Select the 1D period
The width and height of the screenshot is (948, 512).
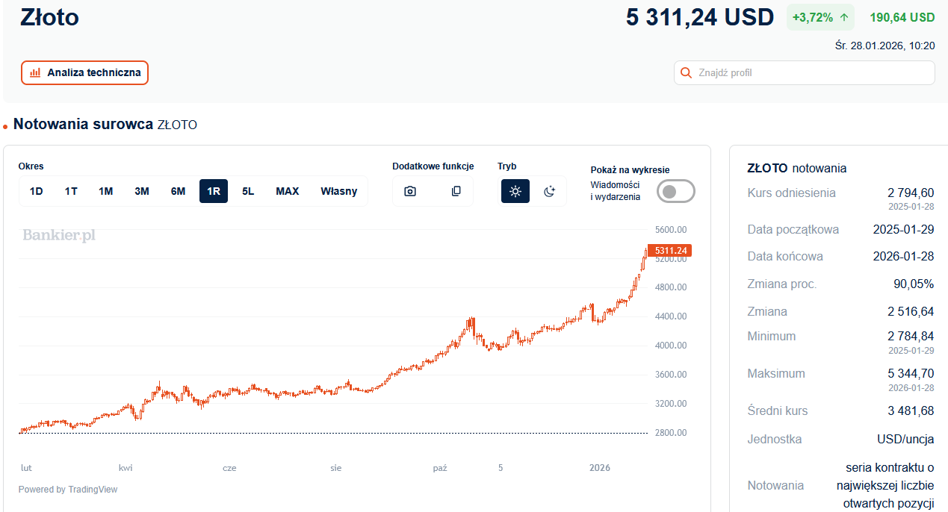click(36, 191)
